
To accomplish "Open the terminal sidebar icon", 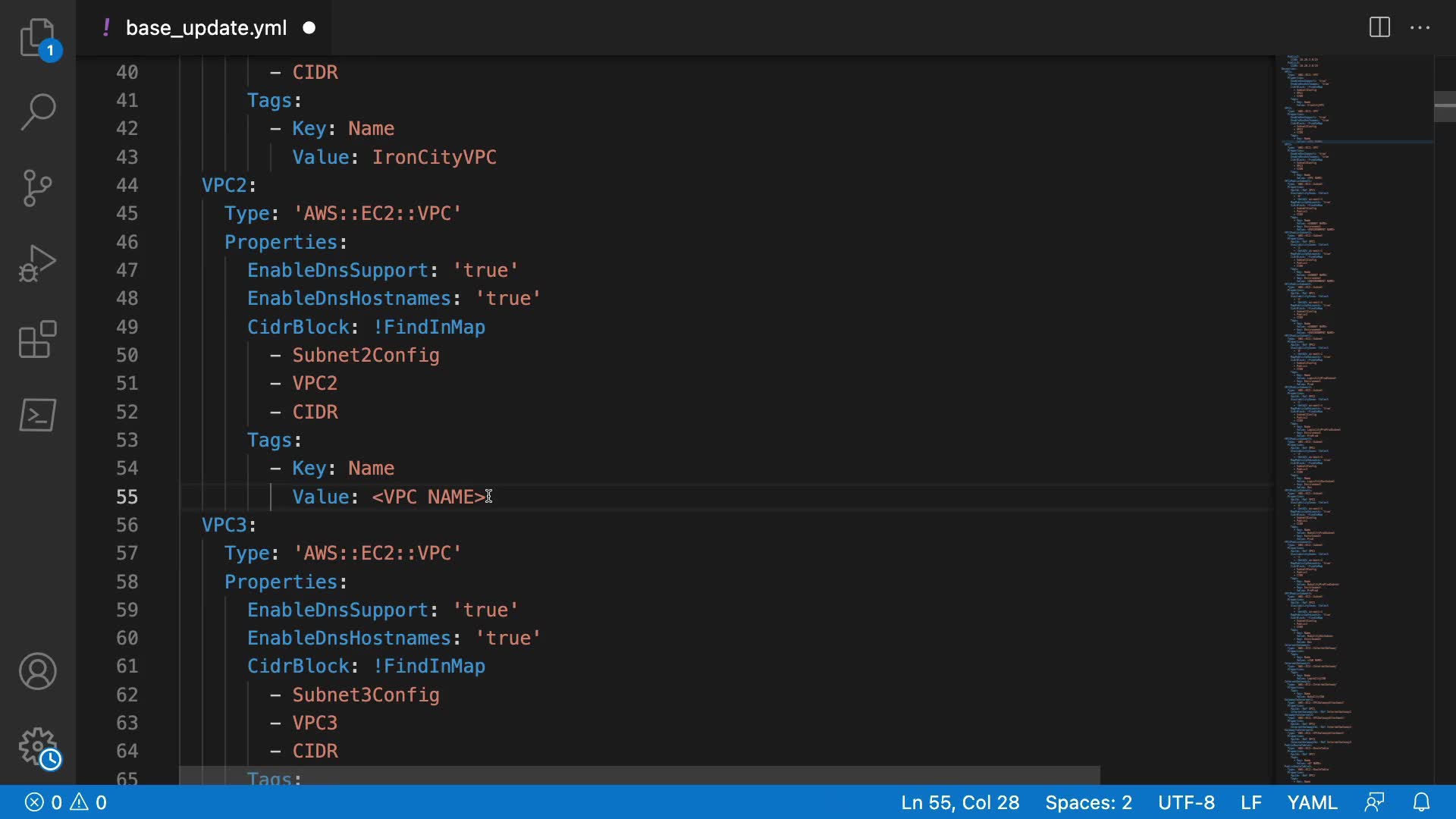I will pos(37,415).
